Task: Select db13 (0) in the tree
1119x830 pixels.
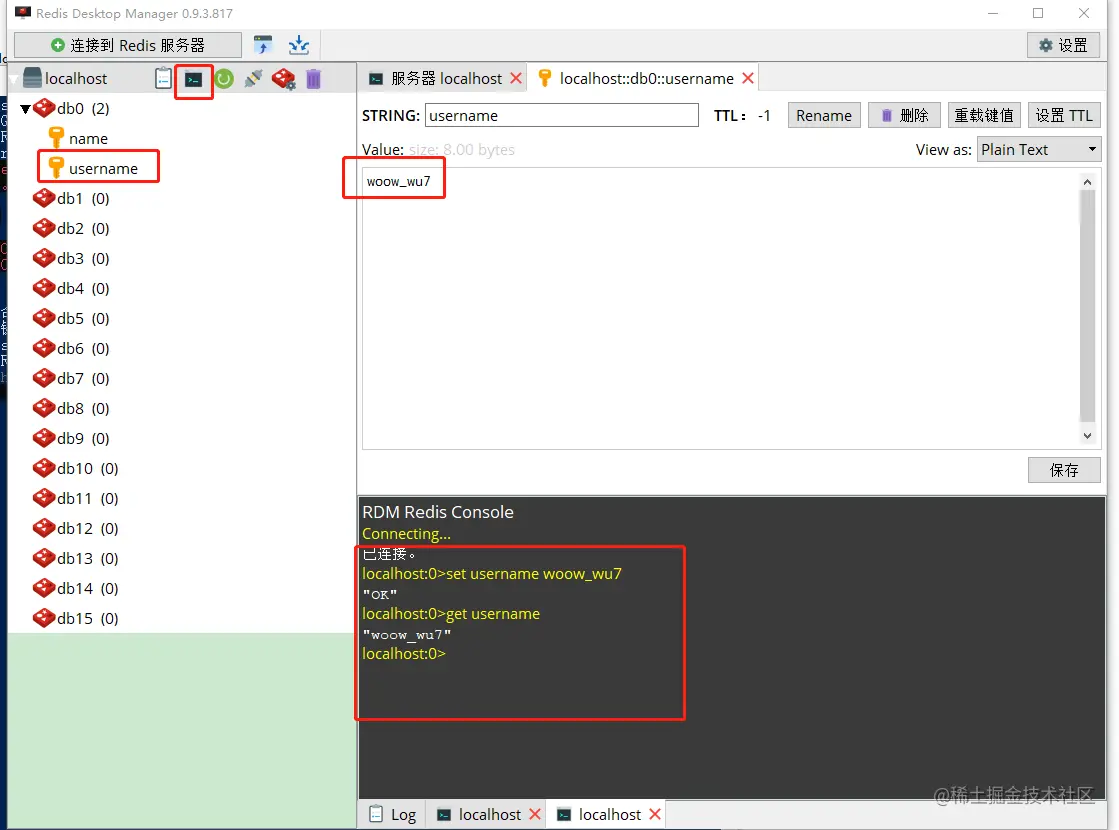Action: [x=87, y=558]
